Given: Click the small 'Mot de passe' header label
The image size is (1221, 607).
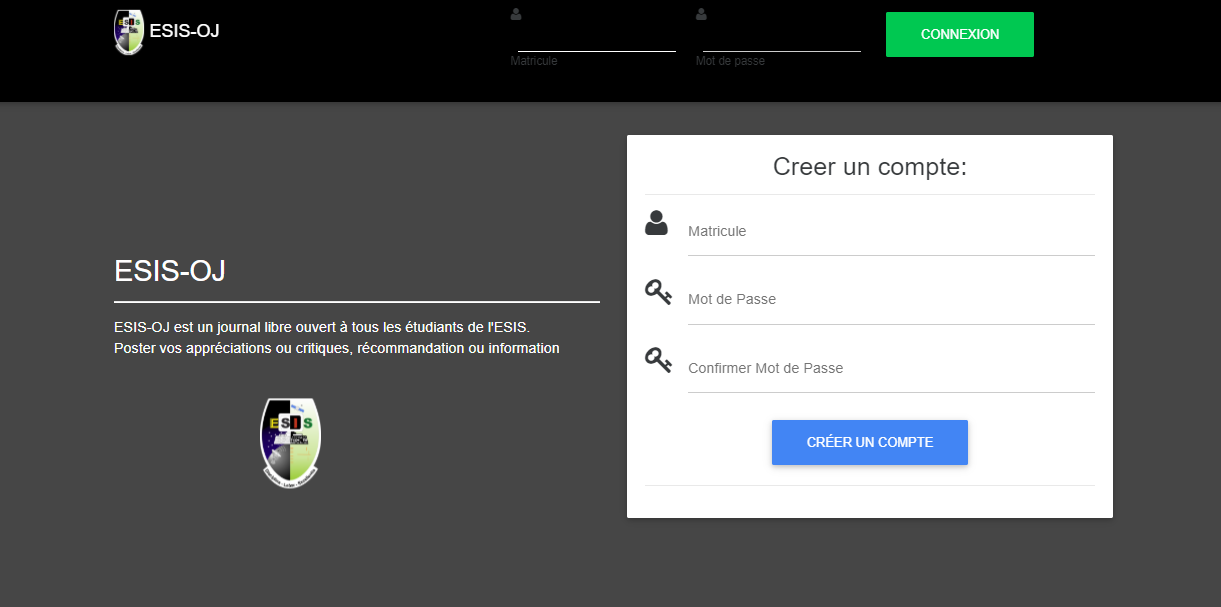Looking at the screenshot, I should click(x=730, y=61).
